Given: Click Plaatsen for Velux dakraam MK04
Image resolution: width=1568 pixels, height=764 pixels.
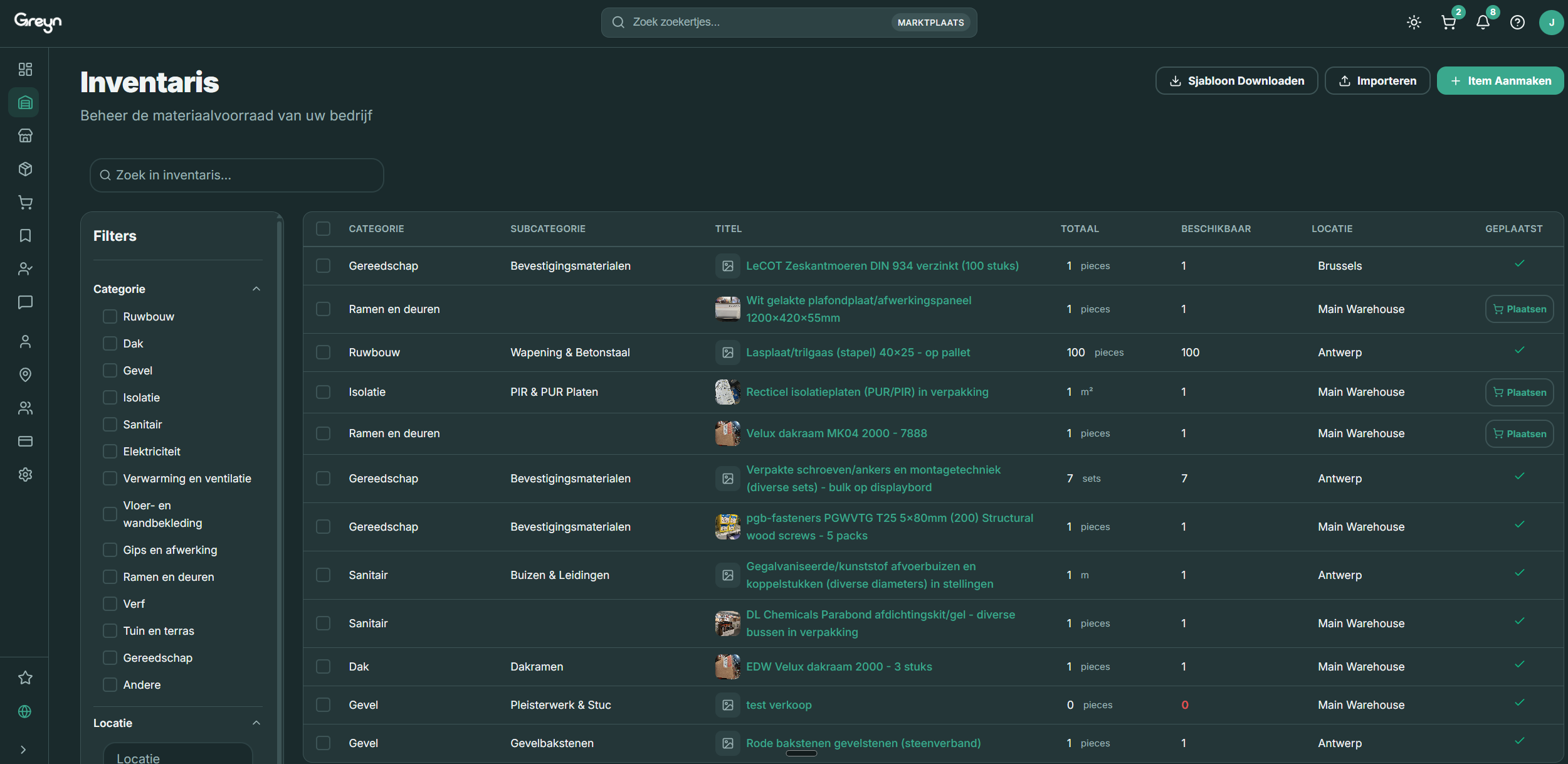Looking at the screenshot, I should [1519, 433].
